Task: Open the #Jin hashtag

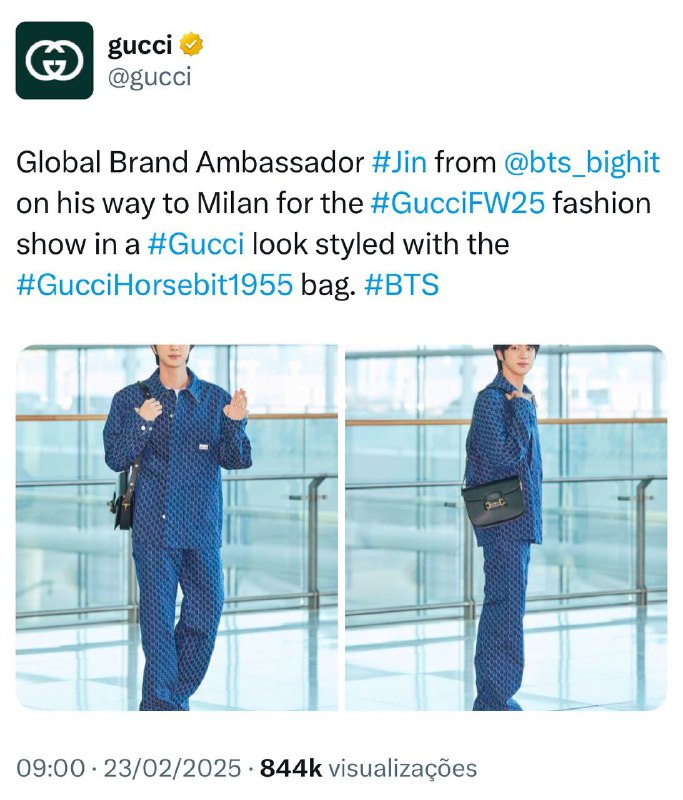Action: pos(399,162)
